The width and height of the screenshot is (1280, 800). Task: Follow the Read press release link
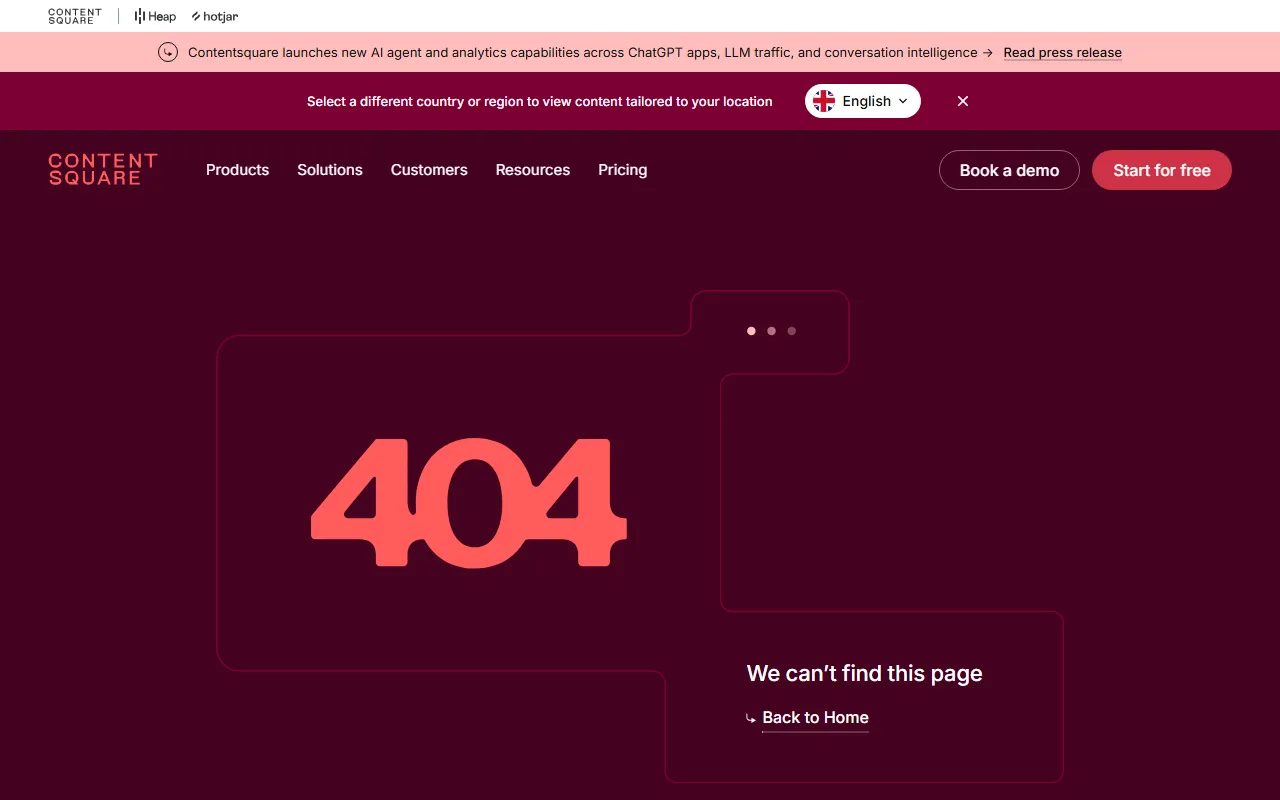pyautogui.click(x=1062, y=53)
